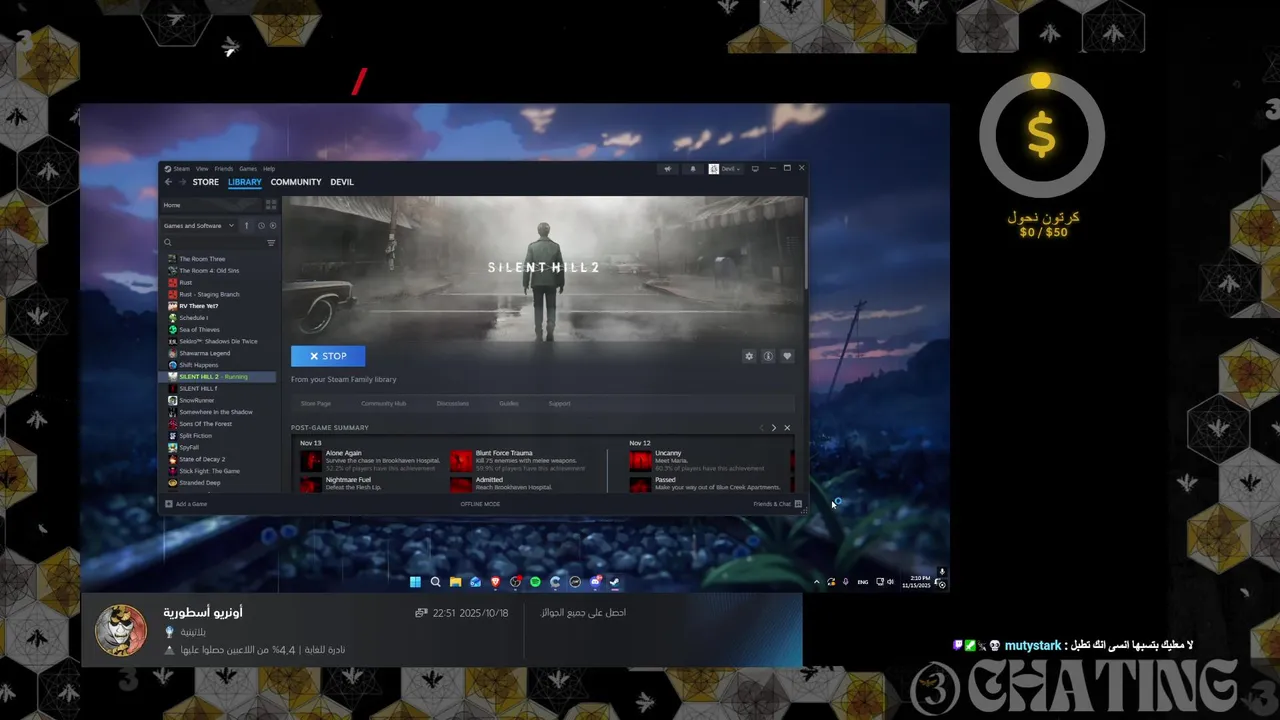Screen dimensions: 1280x720
Task: Stop the running Silent Hill 2 game
Action: [328, 356]
